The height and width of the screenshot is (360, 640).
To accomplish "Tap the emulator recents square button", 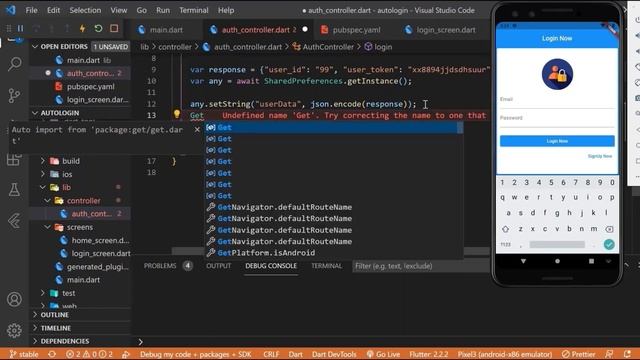I will pyautogui.click(x=591, y=261).
